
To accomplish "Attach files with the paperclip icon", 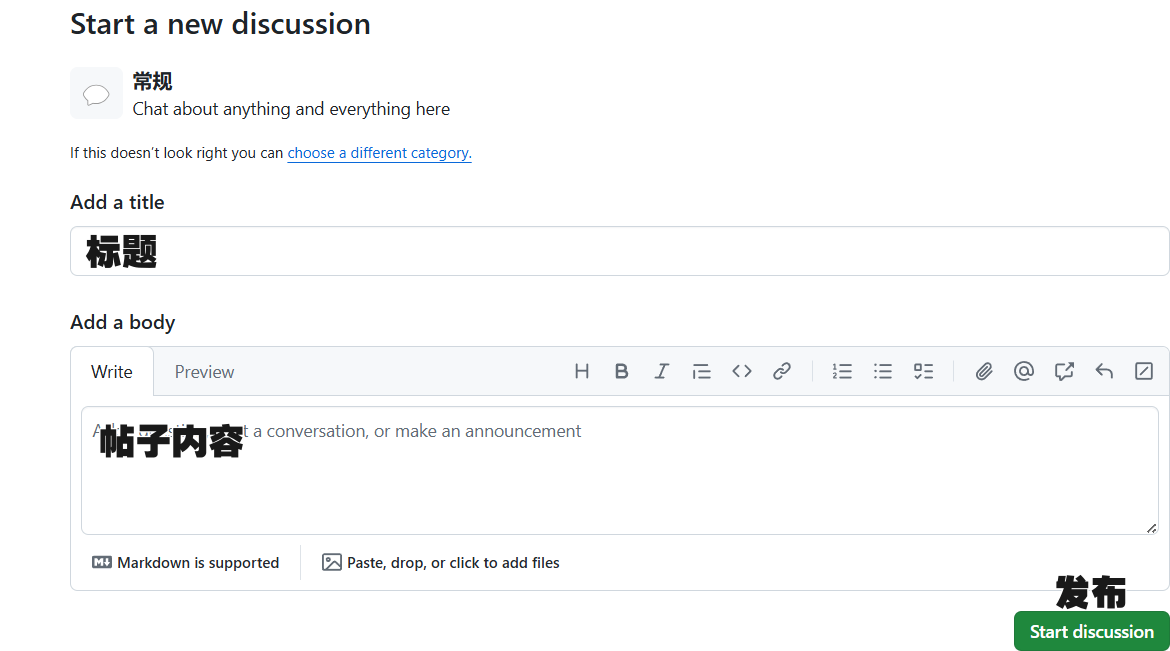I will [983, 371].
